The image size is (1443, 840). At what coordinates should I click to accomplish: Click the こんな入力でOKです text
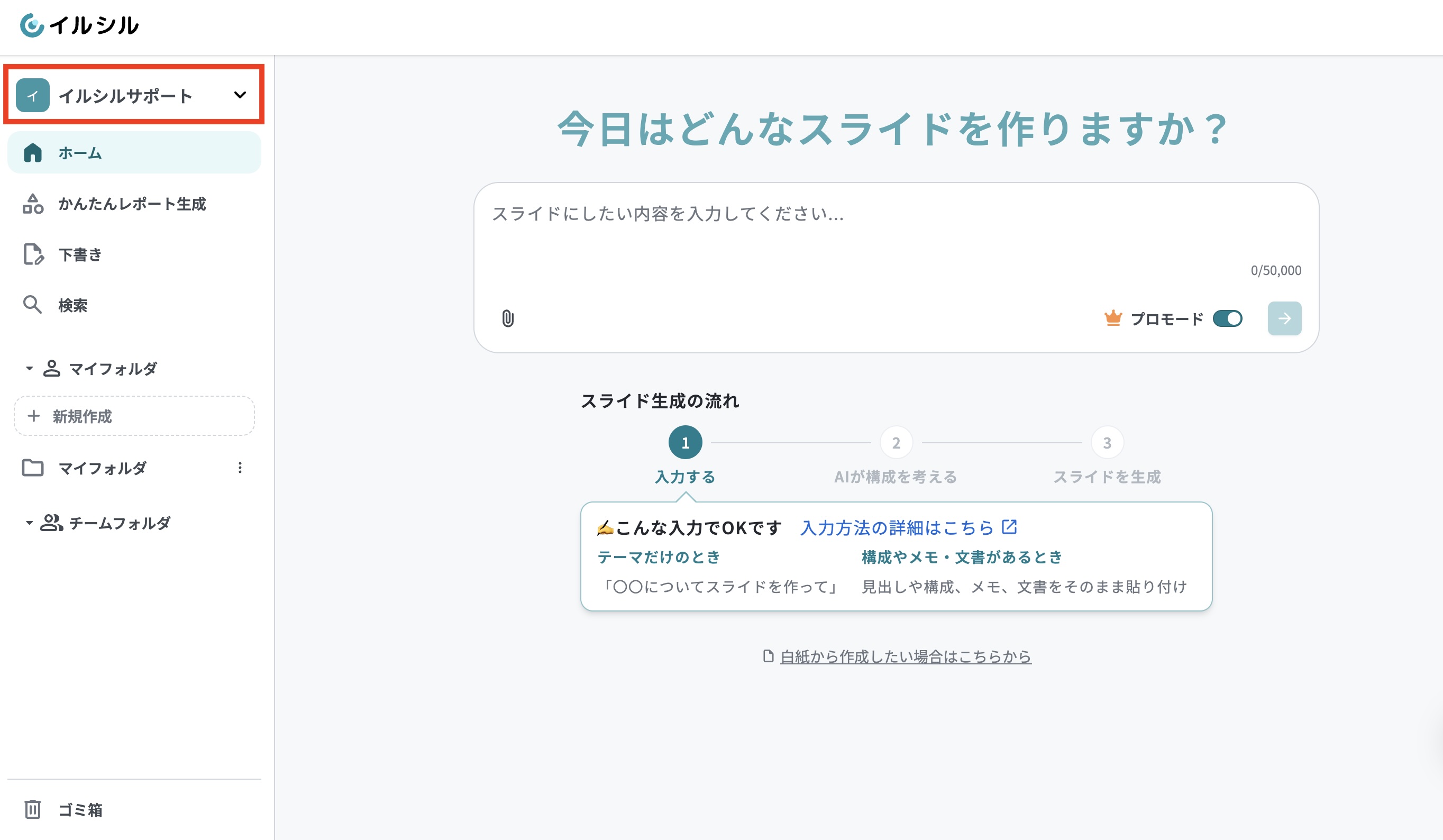(x=699, y=527)
